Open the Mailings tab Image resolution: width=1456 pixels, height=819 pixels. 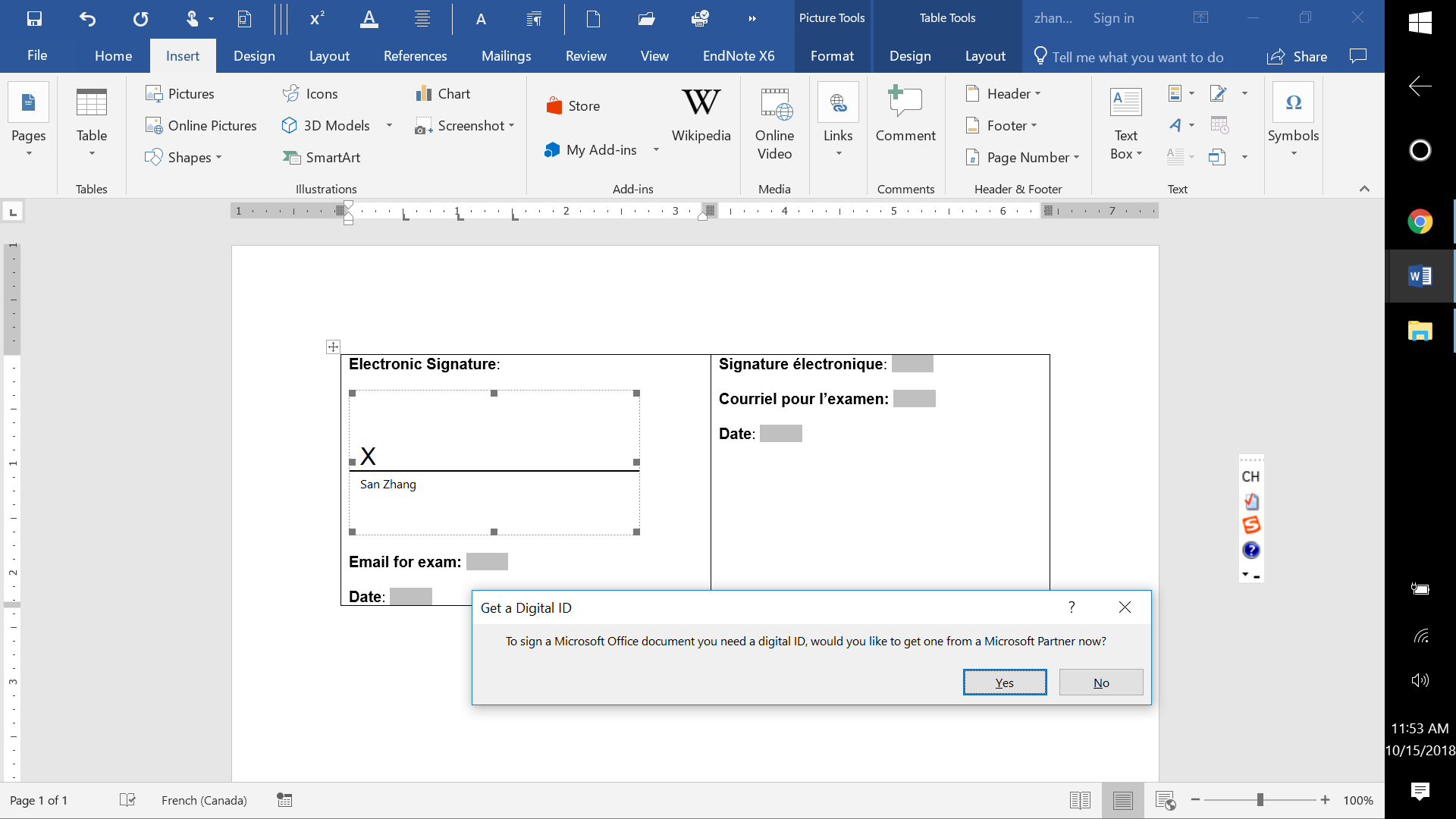coord(507,56)
